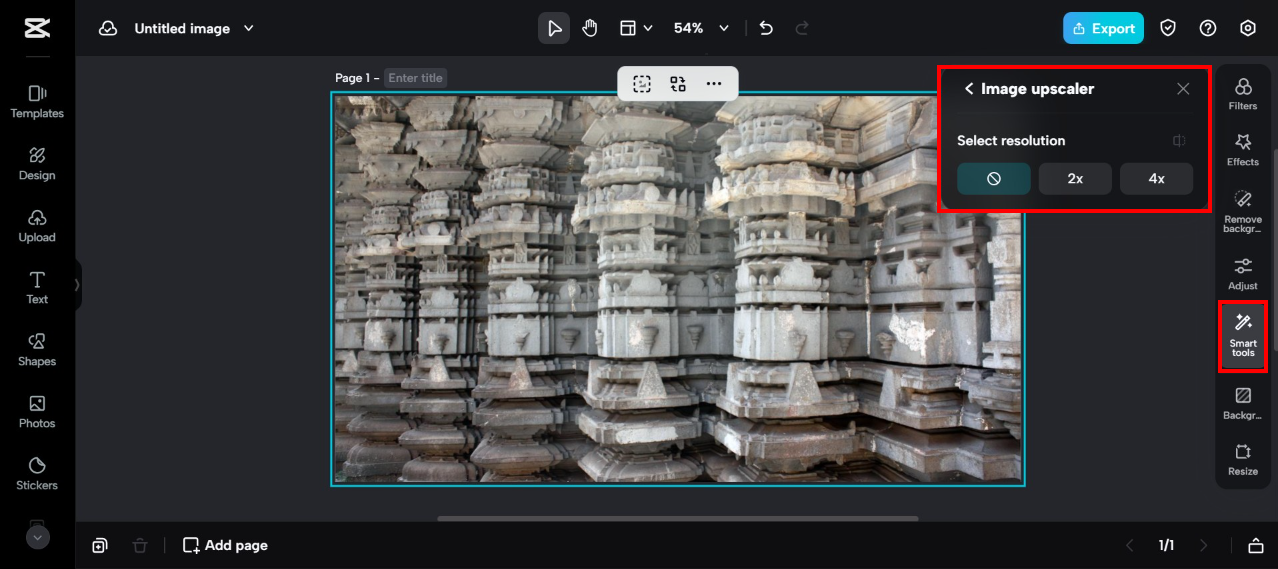Click the Export button
This screenshot has width=1278, height=569.
click(1103, 28)
